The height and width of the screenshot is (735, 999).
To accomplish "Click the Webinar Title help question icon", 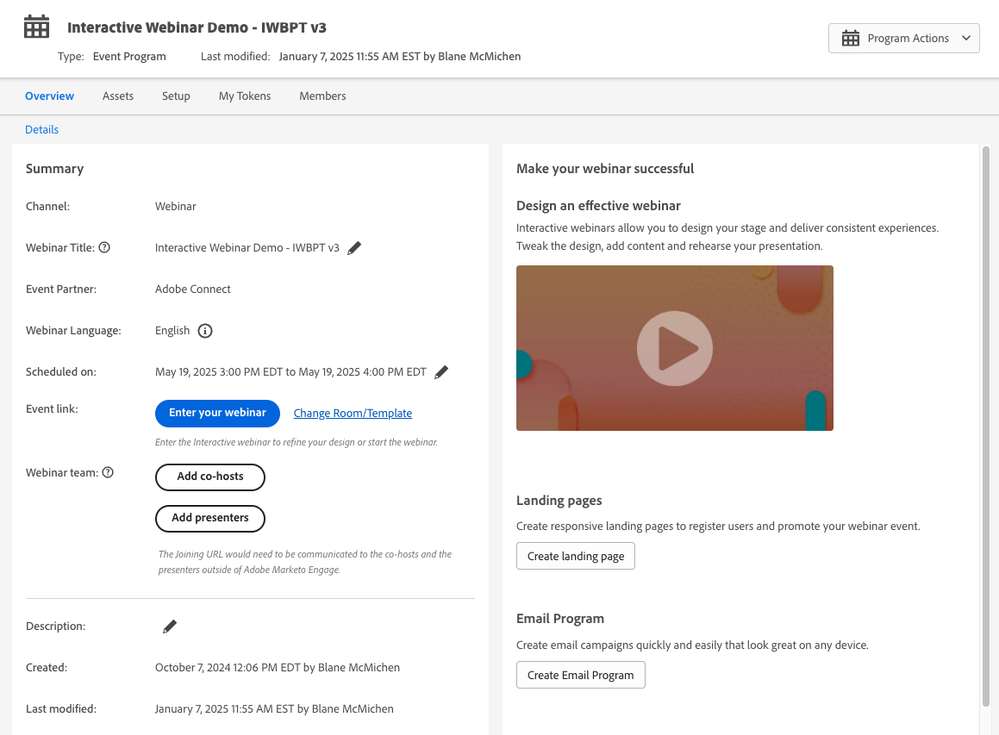I will [x=104, y=247].
